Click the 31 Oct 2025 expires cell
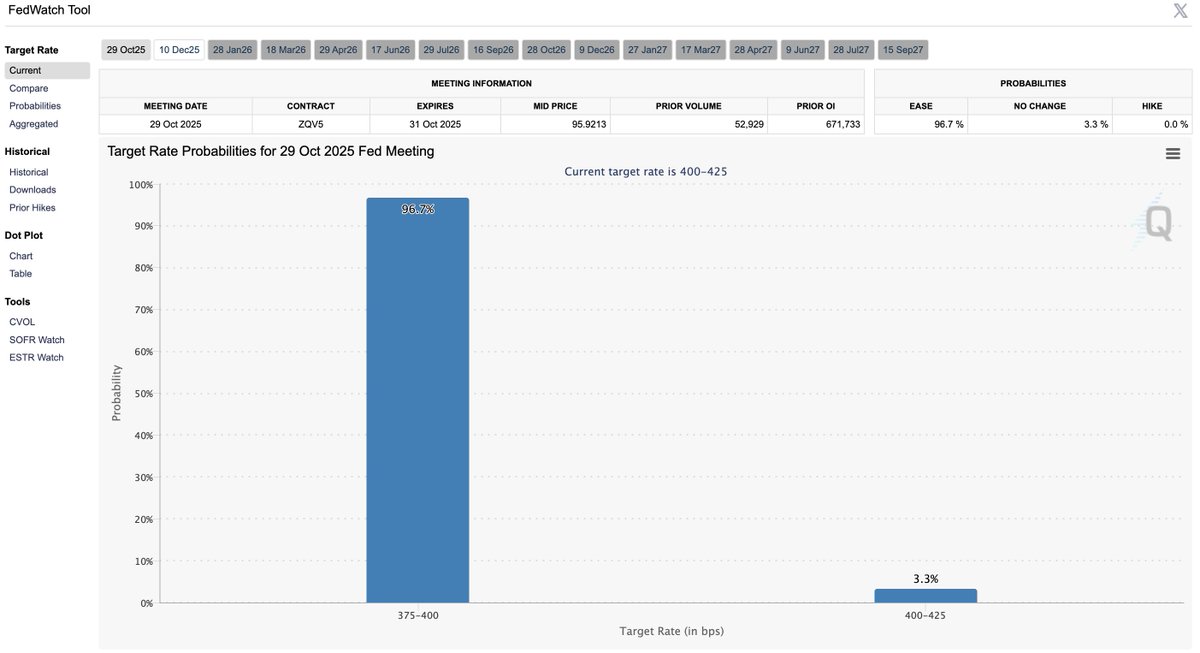The width and height of the screenshot is (1200, 653). click(435, 124)
